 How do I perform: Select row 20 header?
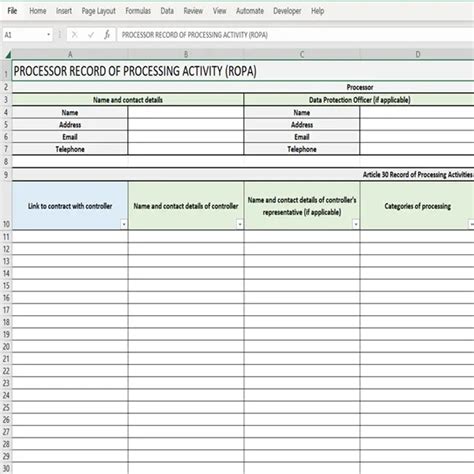click(x=6, y=346)
